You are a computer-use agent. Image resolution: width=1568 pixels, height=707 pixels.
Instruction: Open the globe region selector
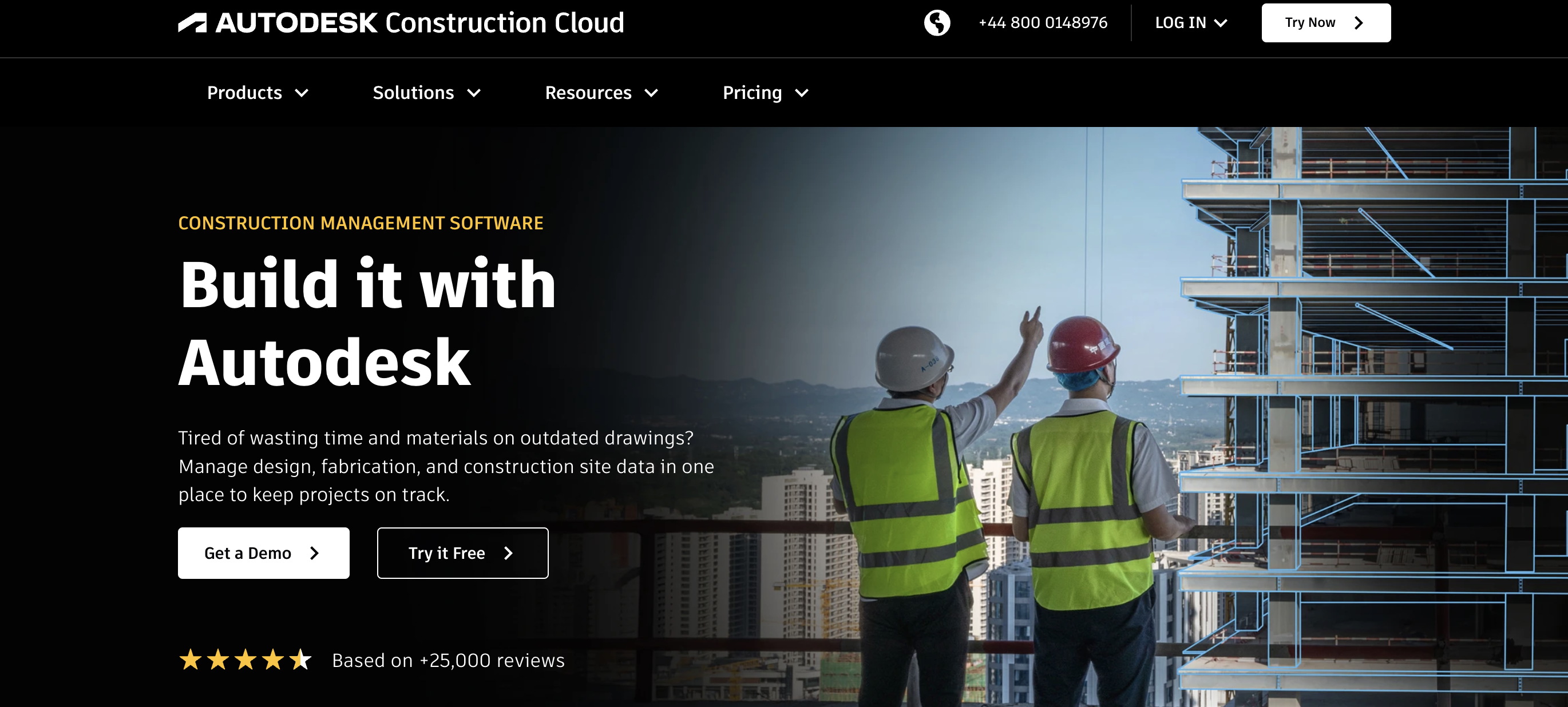coord(937,23)
